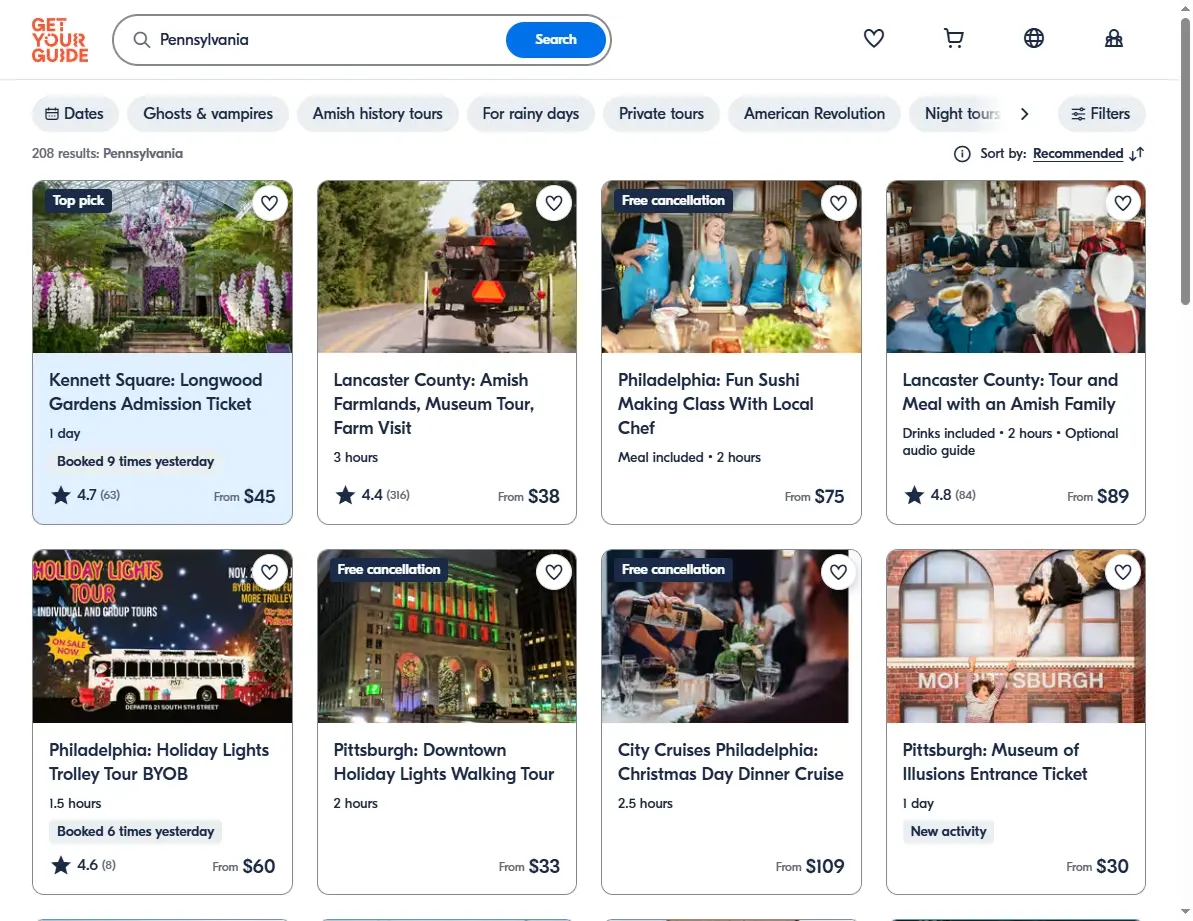The image size is (1193, 921).
Task: Favorite the Museum of Illusions card
Action: 1123,572
